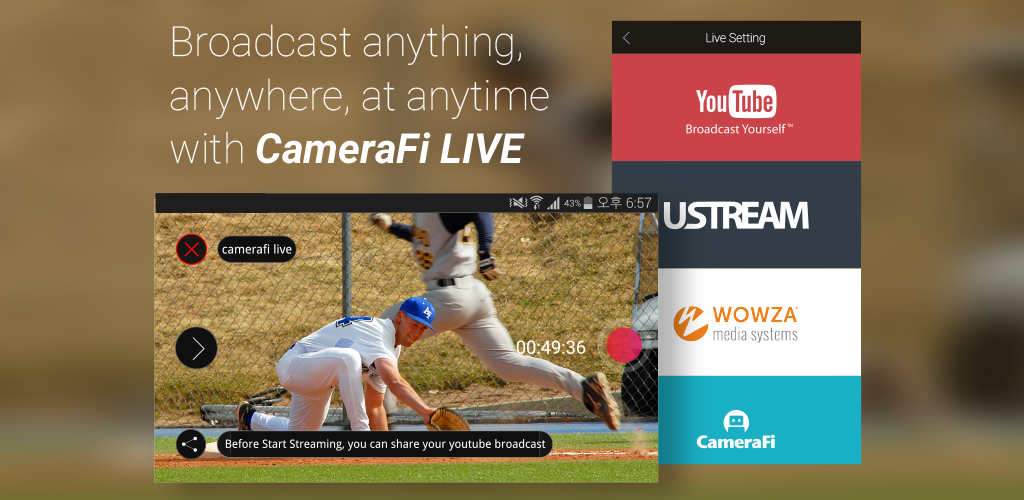Screen dimensions: 1024x500
Task: Click the 'Live Setting' header title
Action: pyautogui.click(x=735, y=38)
